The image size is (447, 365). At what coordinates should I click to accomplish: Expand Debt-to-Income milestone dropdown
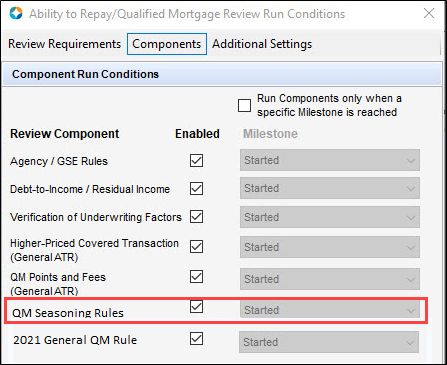point(330,188)
